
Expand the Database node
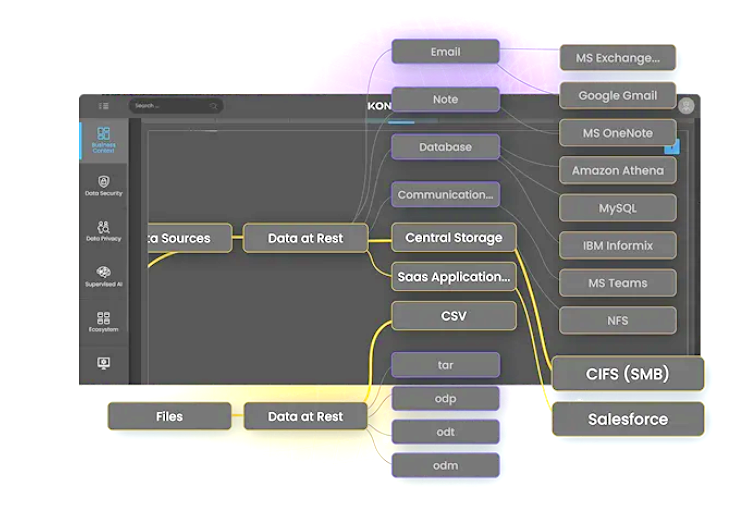click(445, 147)
